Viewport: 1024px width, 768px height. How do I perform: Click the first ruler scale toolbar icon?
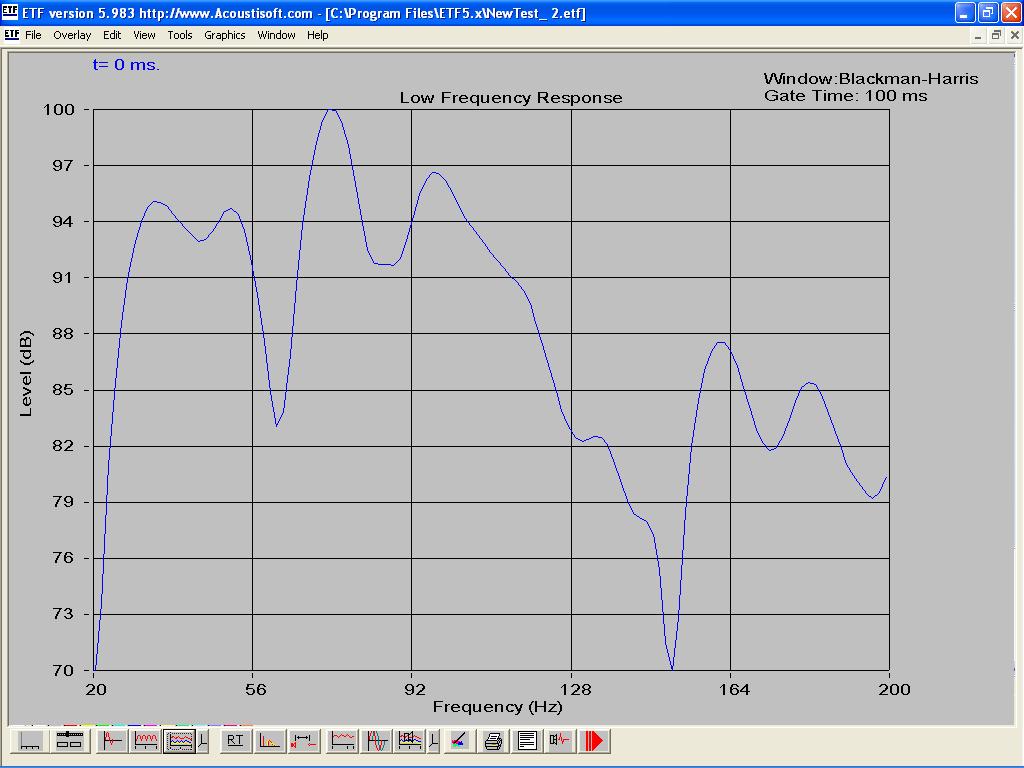(x=31, y=741)
